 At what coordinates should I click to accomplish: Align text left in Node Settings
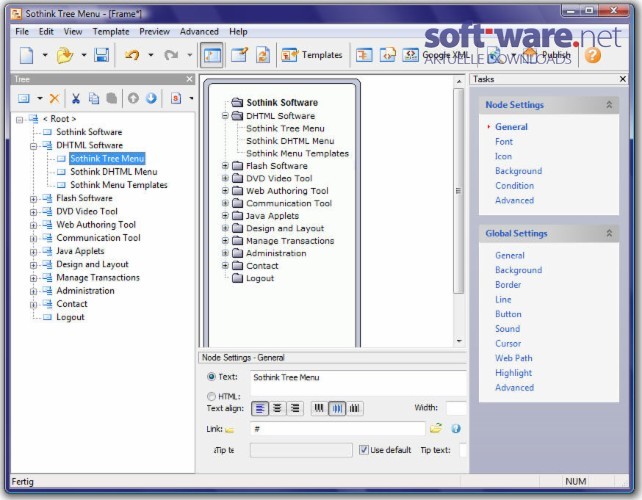tap(260, 408)
